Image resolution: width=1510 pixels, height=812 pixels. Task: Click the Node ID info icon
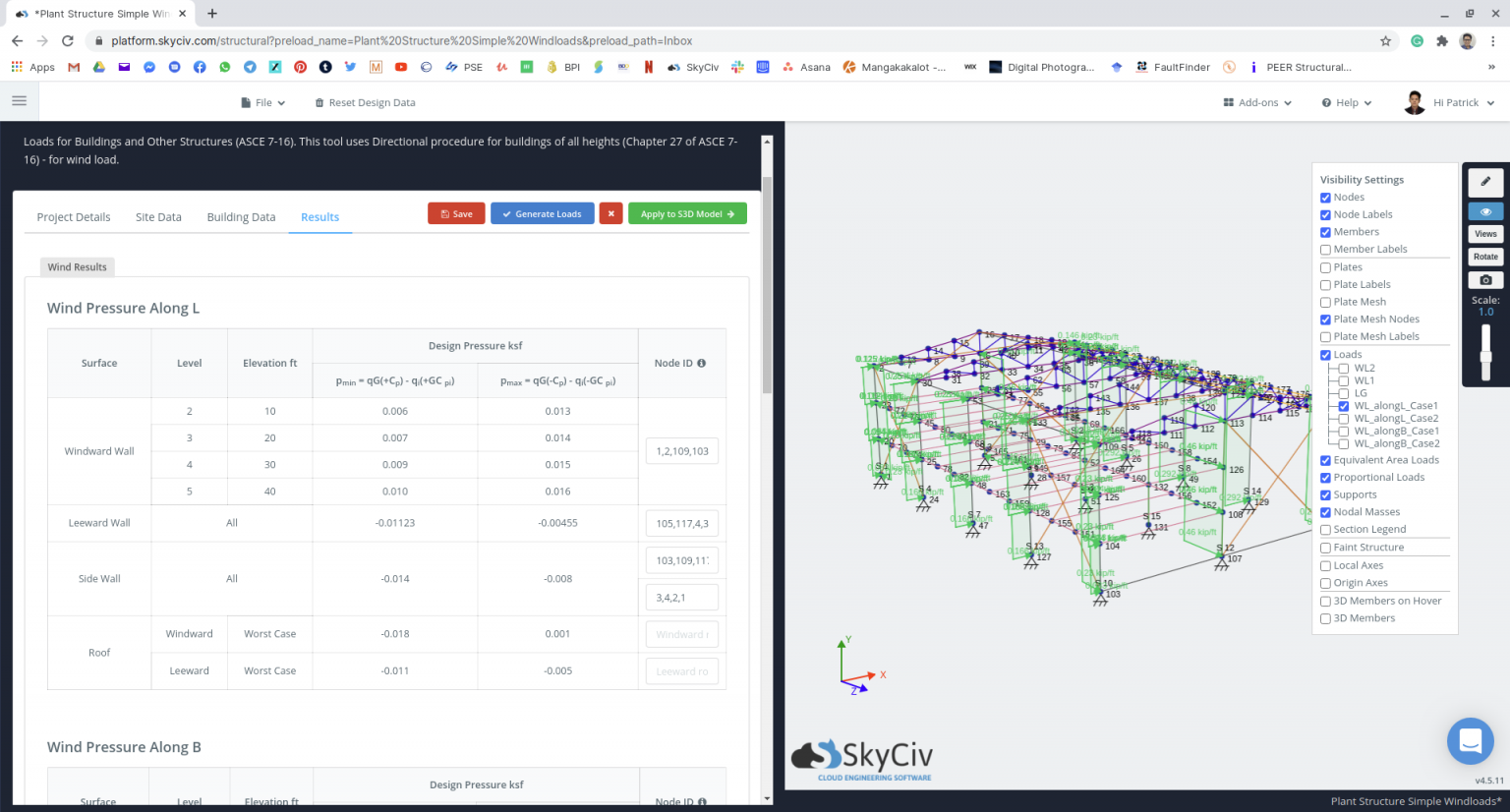click(x=701, y=364)
